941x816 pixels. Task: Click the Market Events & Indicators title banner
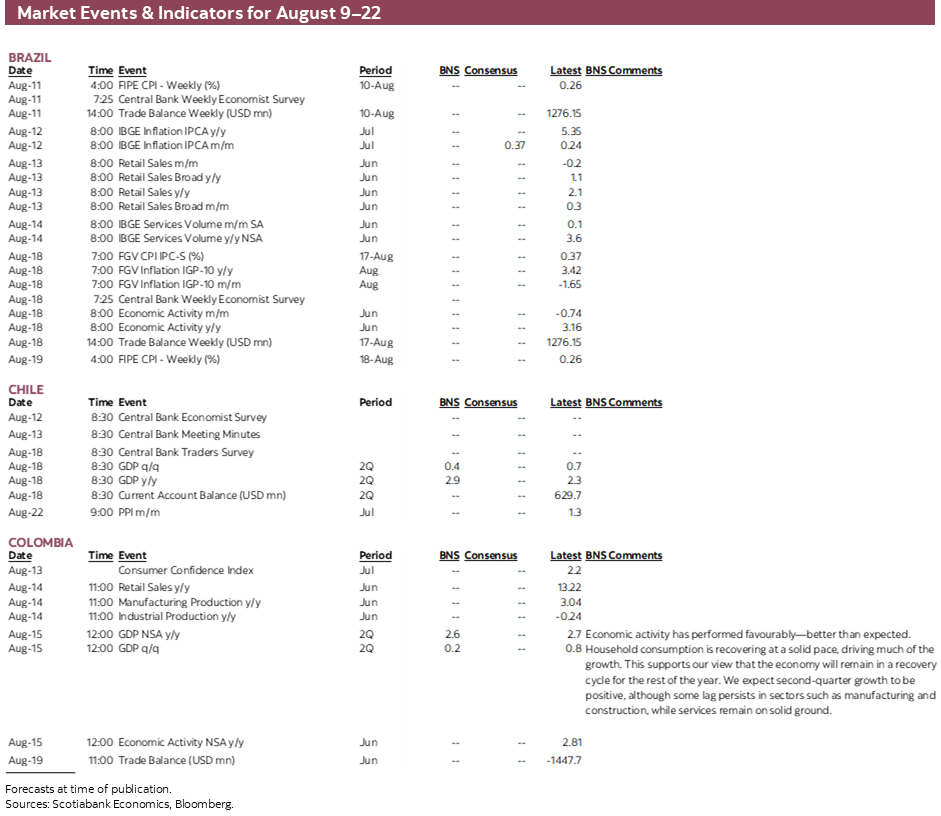[470, 14]
